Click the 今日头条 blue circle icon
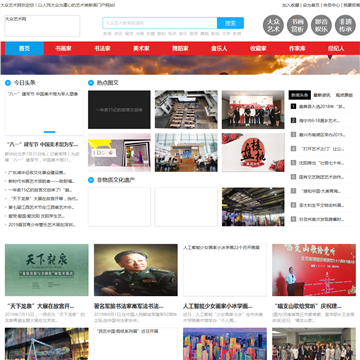Screen dimensions: 360x360 click(8, 83)
